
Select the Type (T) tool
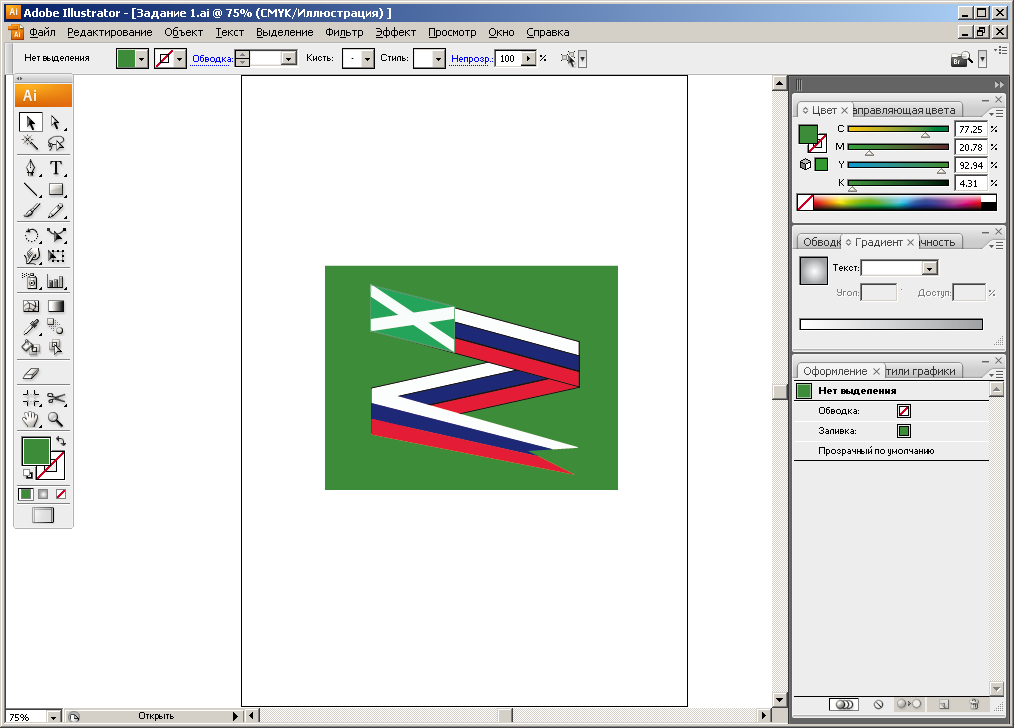click(x=56, y=168)
